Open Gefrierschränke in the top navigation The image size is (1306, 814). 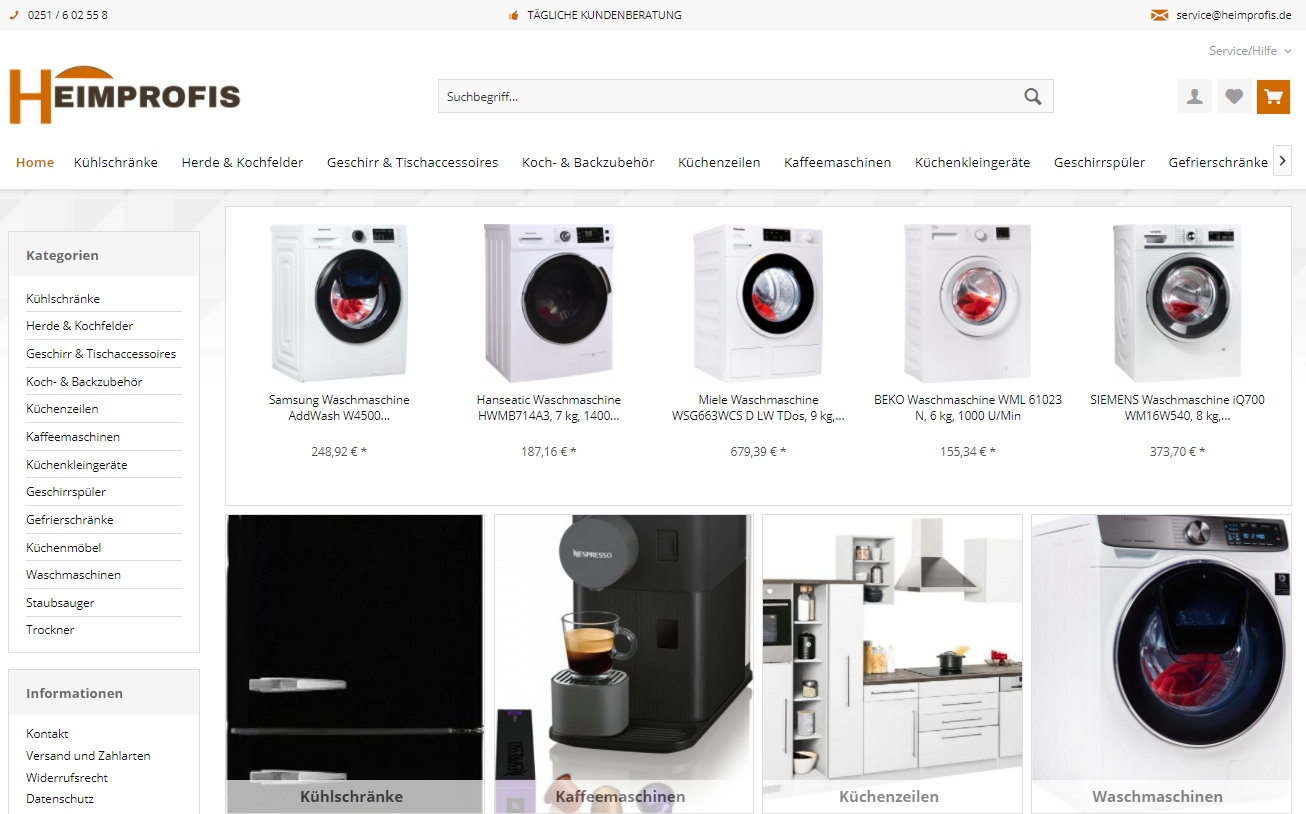coord(1218,162)
